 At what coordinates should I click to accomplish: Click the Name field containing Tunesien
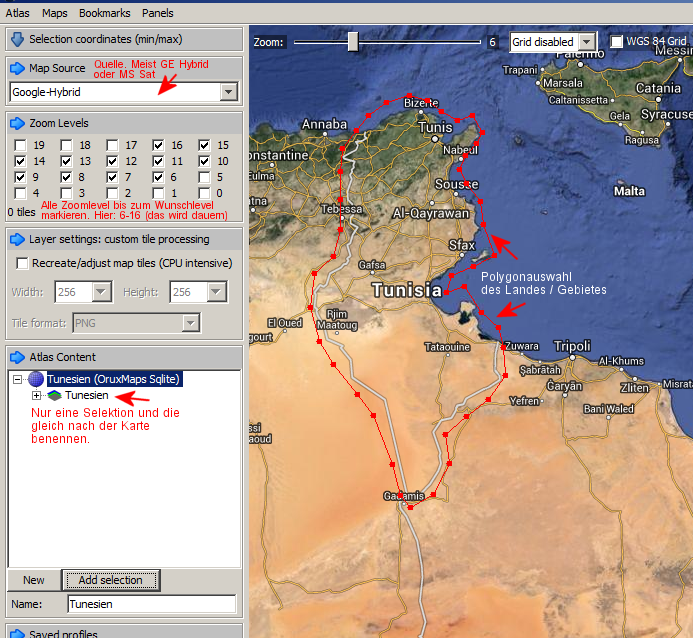[x=151, y=604]
